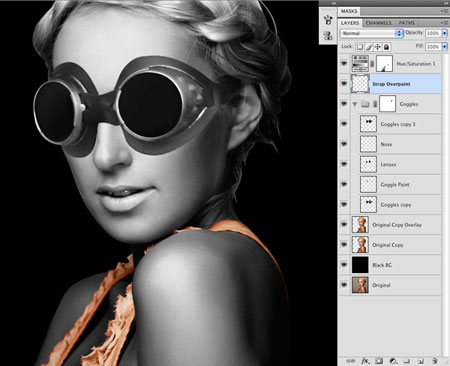The height and width of the screenshot is (366, 450).
Task: Add a layer mask
Action: pos(379,361)
